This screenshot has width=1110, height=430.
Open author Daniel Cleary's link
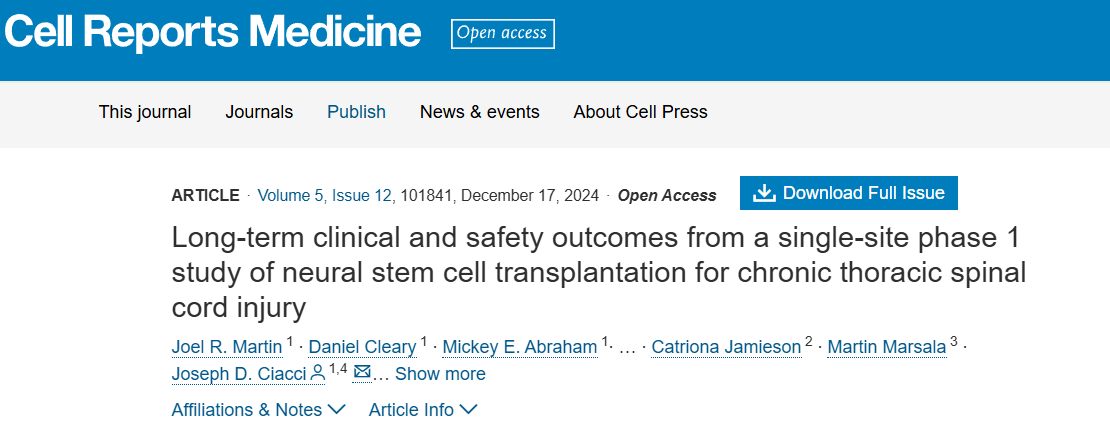point(361,347)
